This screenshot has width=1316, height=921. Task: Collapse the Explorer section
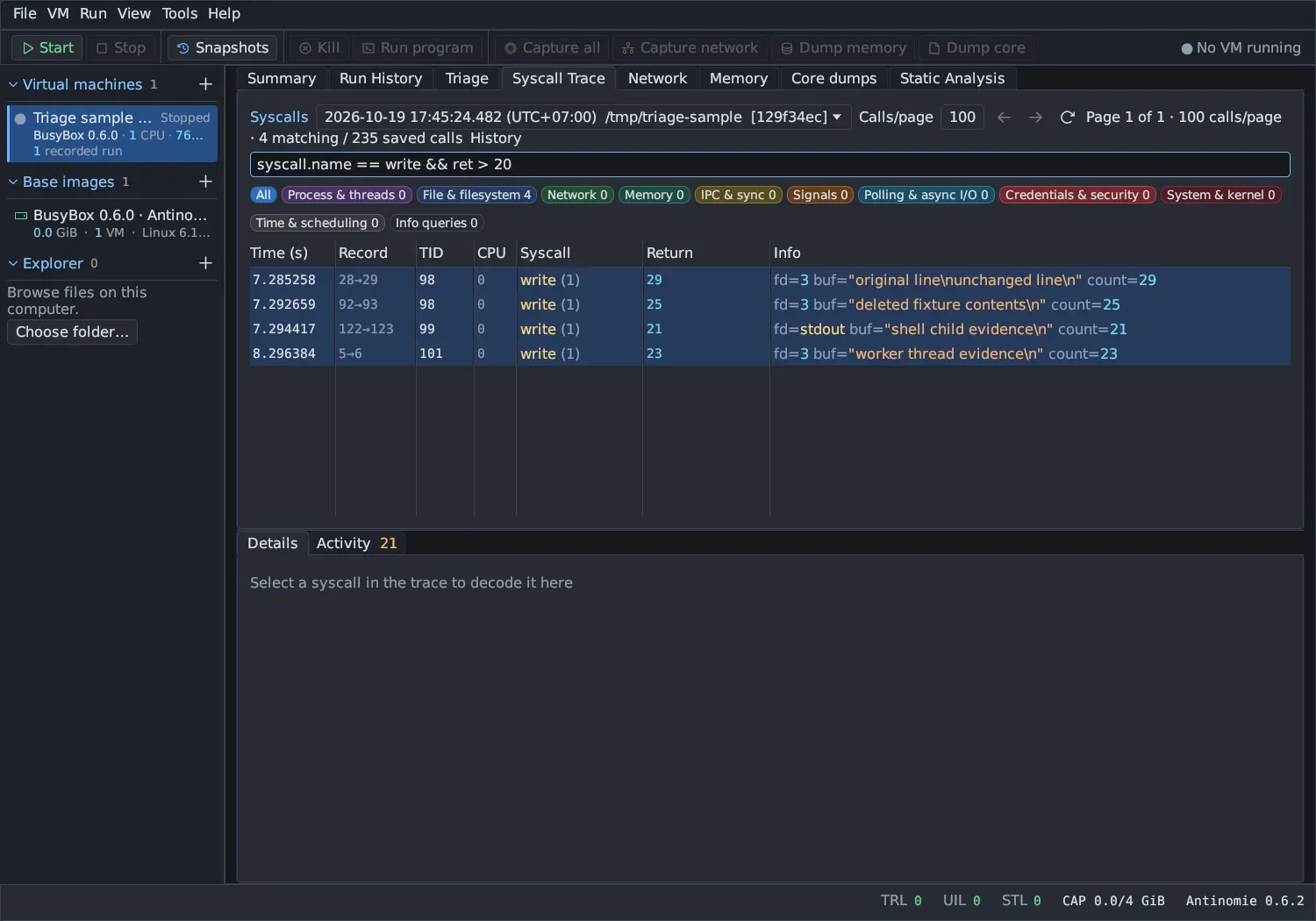pyautogui.click(x=13, y=263)
